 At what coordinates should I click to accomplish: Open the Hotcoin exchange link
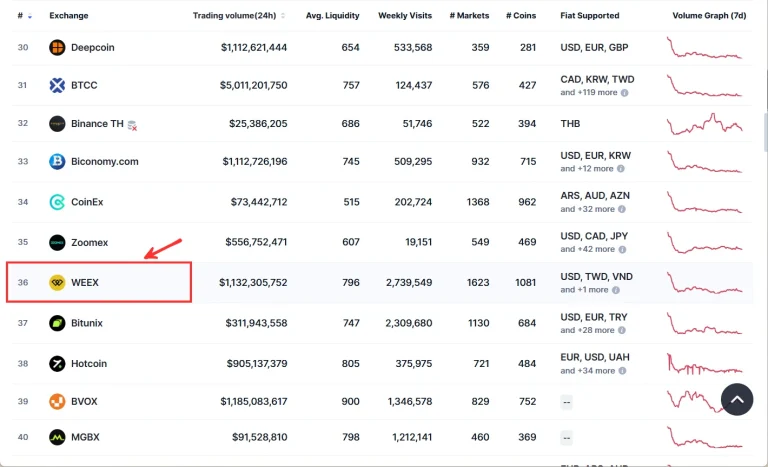tap(89, 364)
